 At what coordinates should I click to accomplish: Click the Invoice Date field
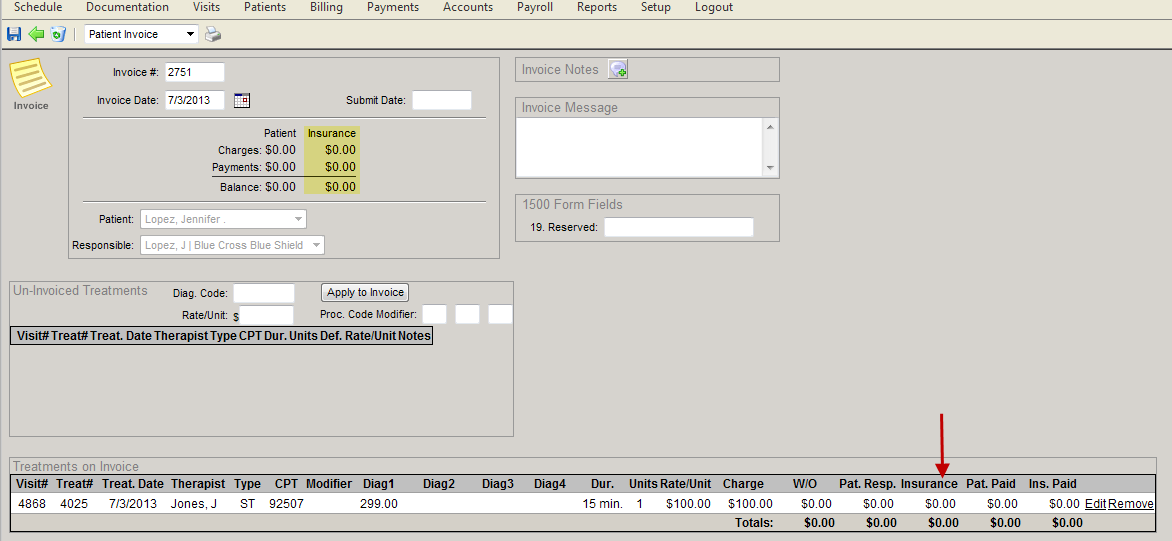point(194,100)
